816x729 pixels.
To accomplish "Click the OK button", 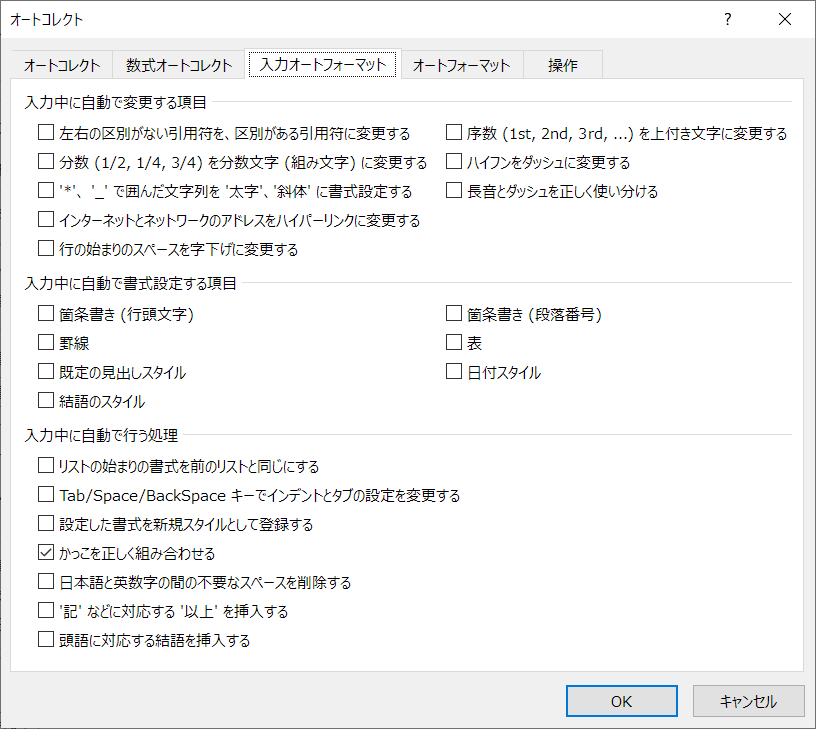I will click(x=621, y=701).
